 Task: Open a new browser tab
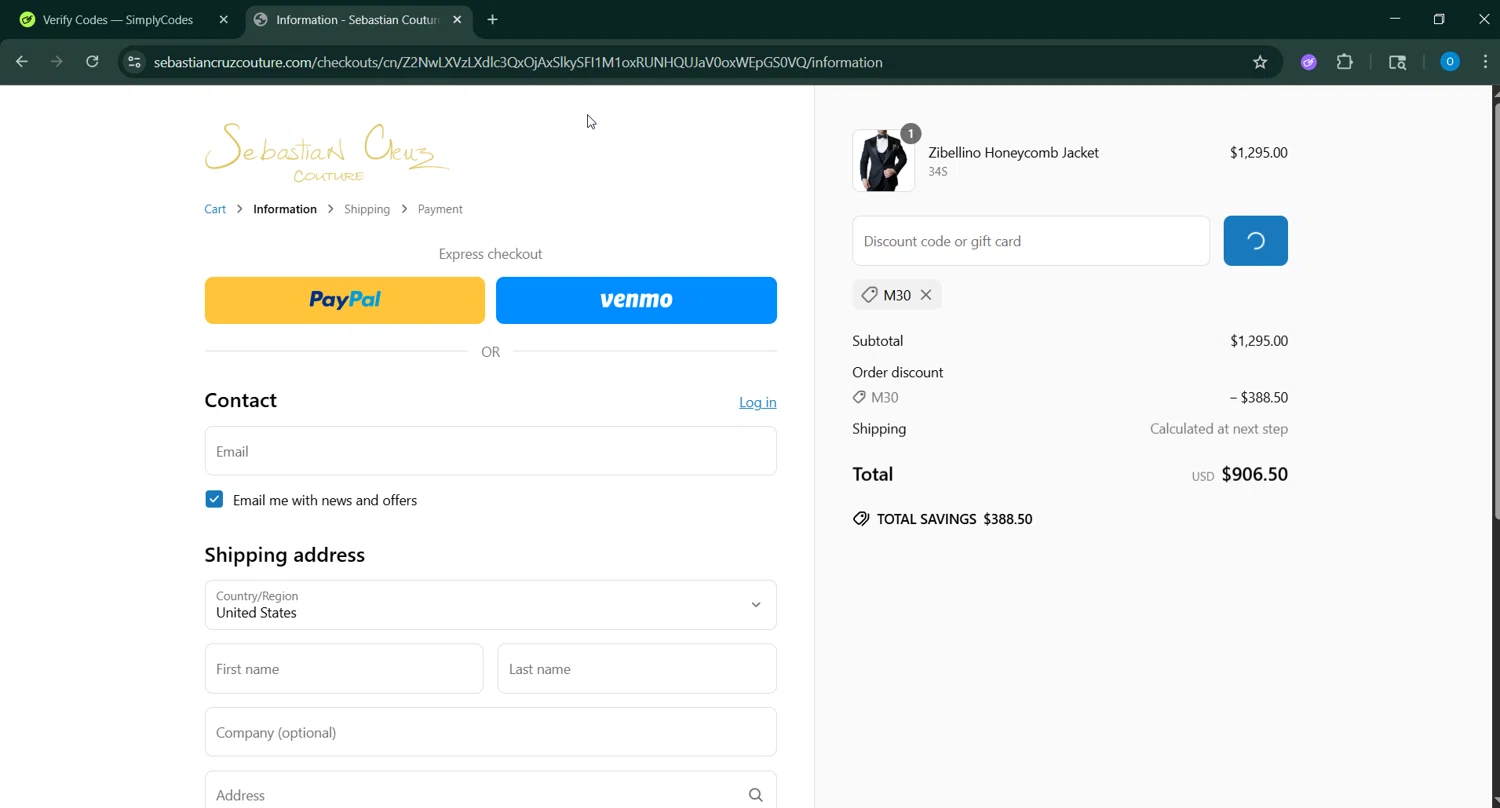pyautogui.click(x=492, y=19)
